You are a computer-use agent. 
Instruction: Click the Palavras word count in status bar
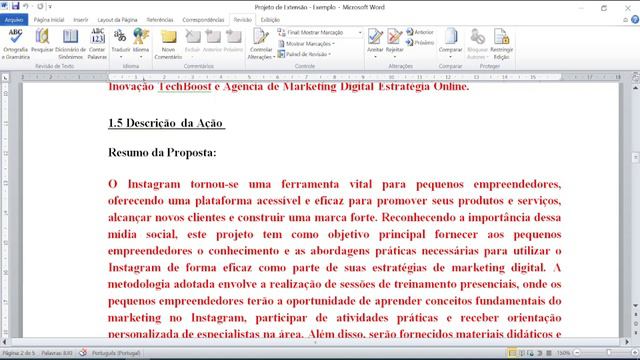pyautogui.click(x=57, y=353)
